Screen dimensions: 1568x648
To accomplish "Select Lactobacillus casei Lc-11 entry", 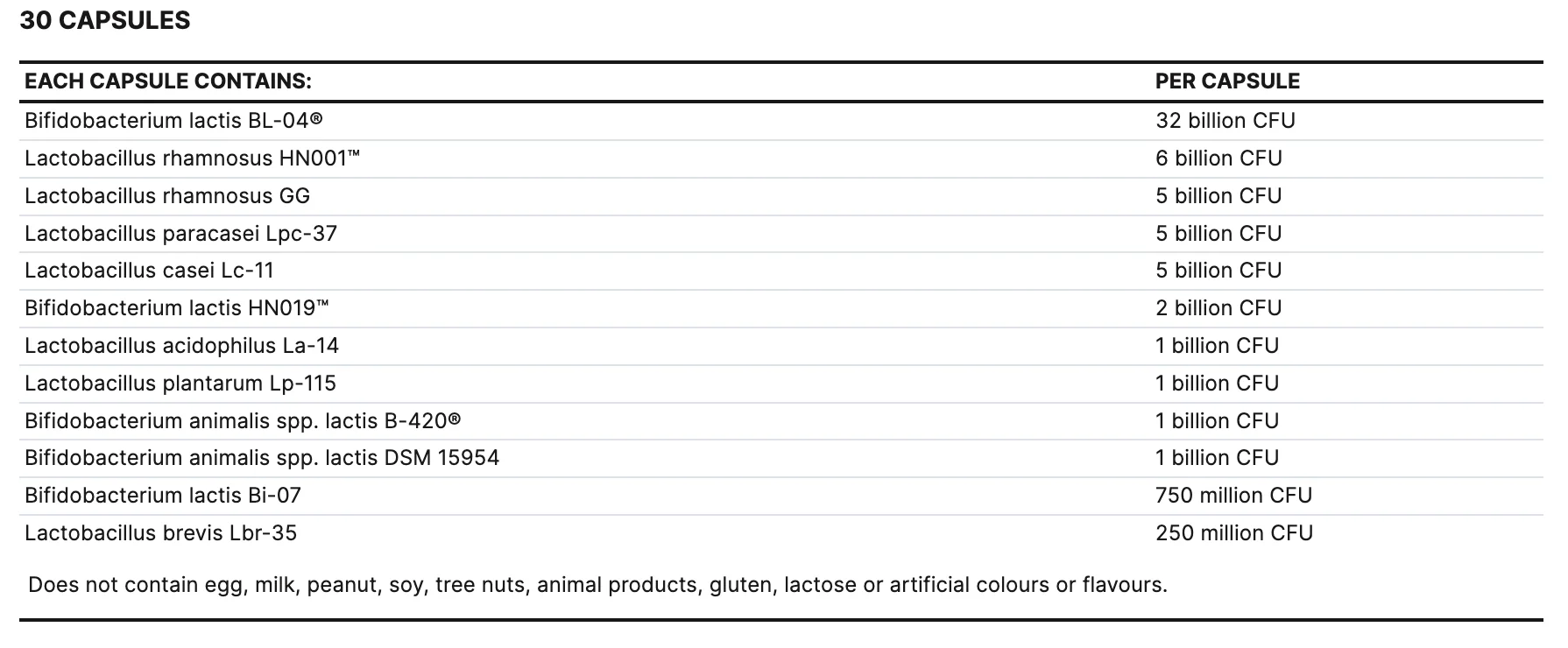I will [149, 271].
